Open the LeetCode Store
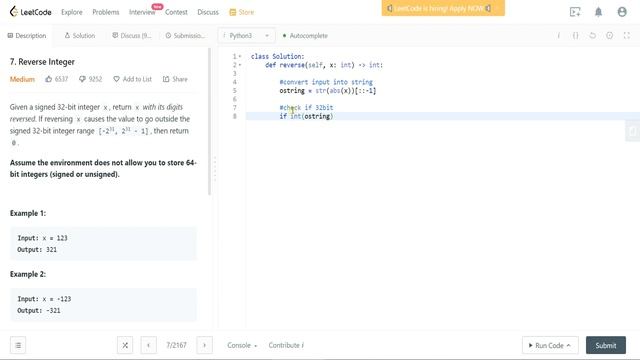The width and height of the screenshot is (640, 360). click(242, 12)
